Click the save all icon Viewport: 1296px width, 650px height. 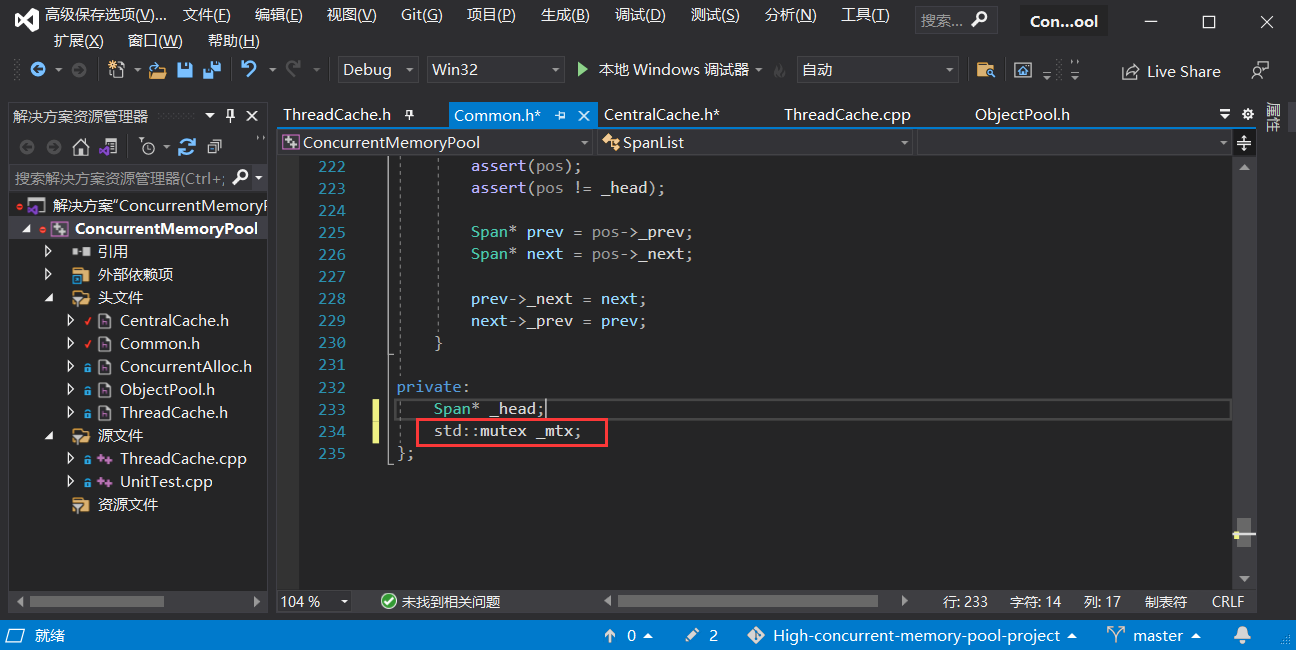(212, 70)
